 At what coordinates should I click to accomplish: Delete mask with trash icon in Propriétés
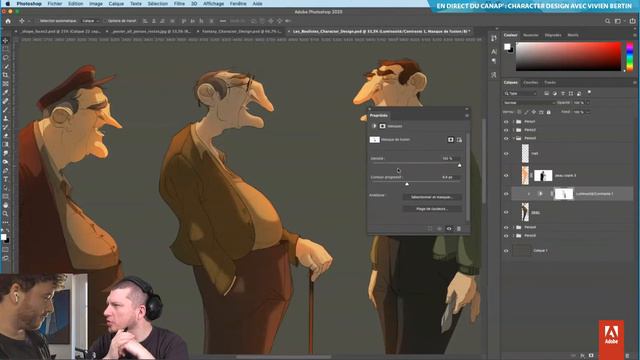coord(459,229)
